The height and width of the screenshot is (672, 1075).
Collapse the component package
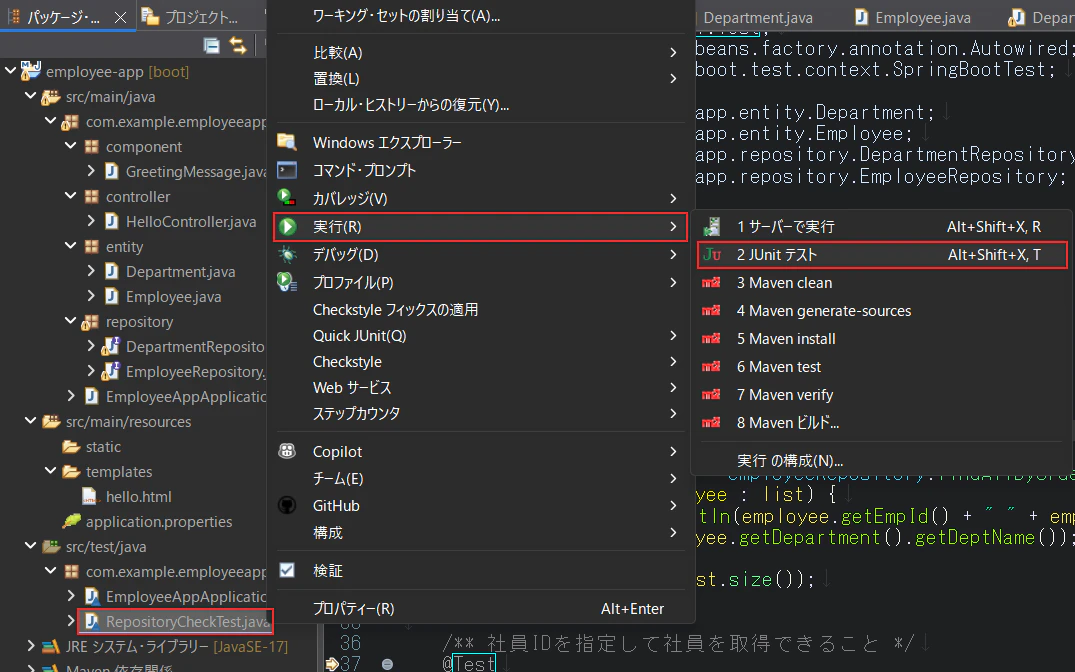pos(71,146)
